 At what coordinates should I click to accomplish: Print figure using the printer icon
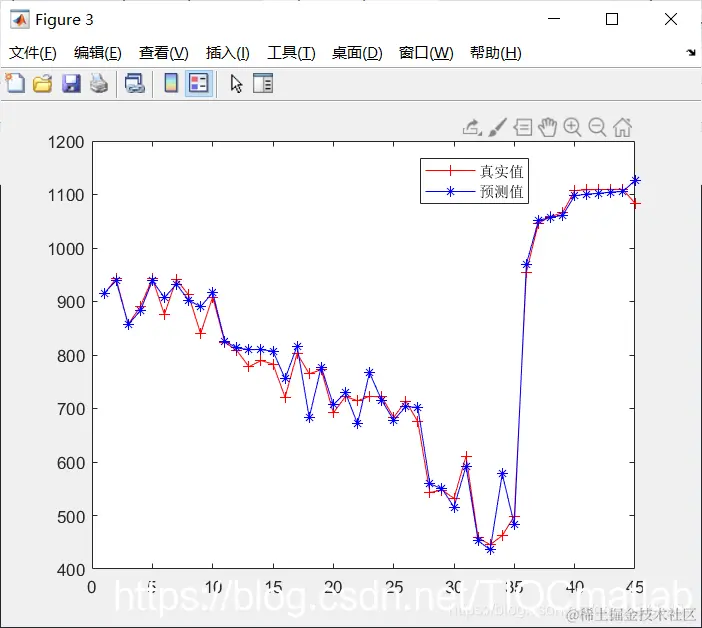[x=98, y=84]
